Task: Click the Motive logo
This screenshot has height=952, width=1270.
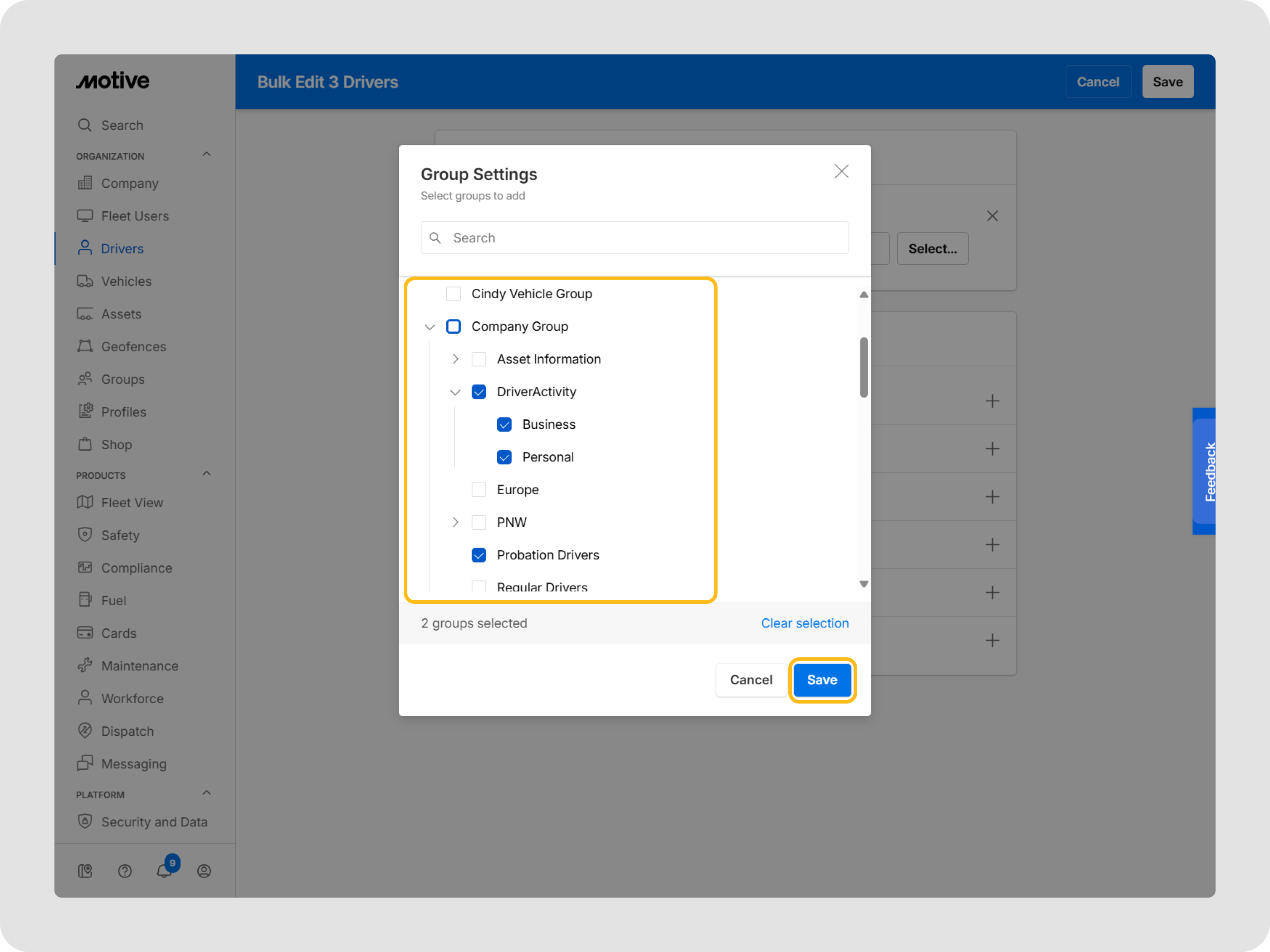Action: [113, 81]
